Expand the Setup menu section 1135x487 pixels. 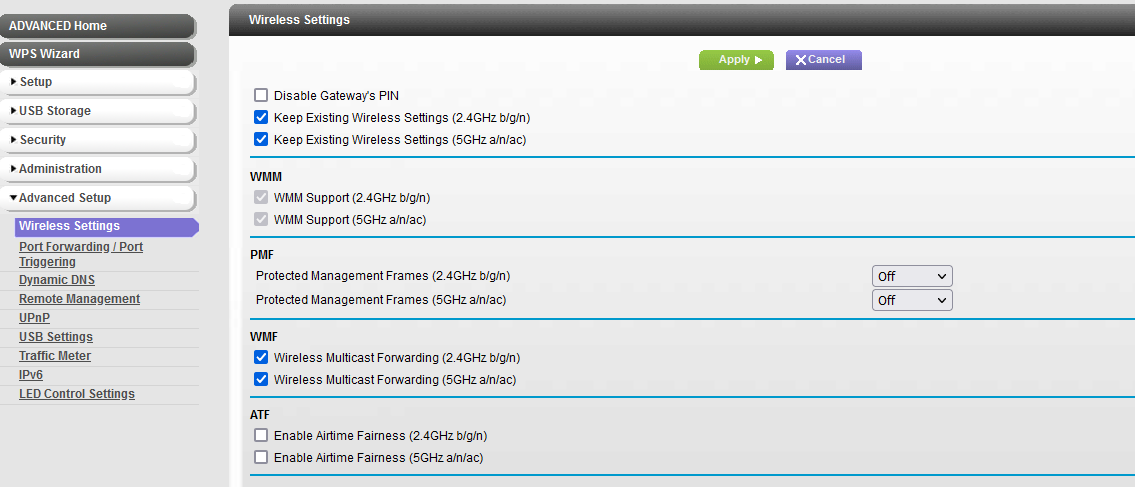pos(98,82)
